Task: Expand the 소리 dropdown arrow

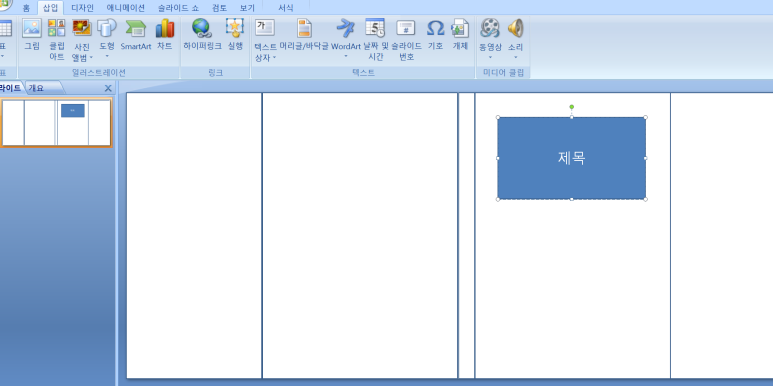Action: point(516,57)
